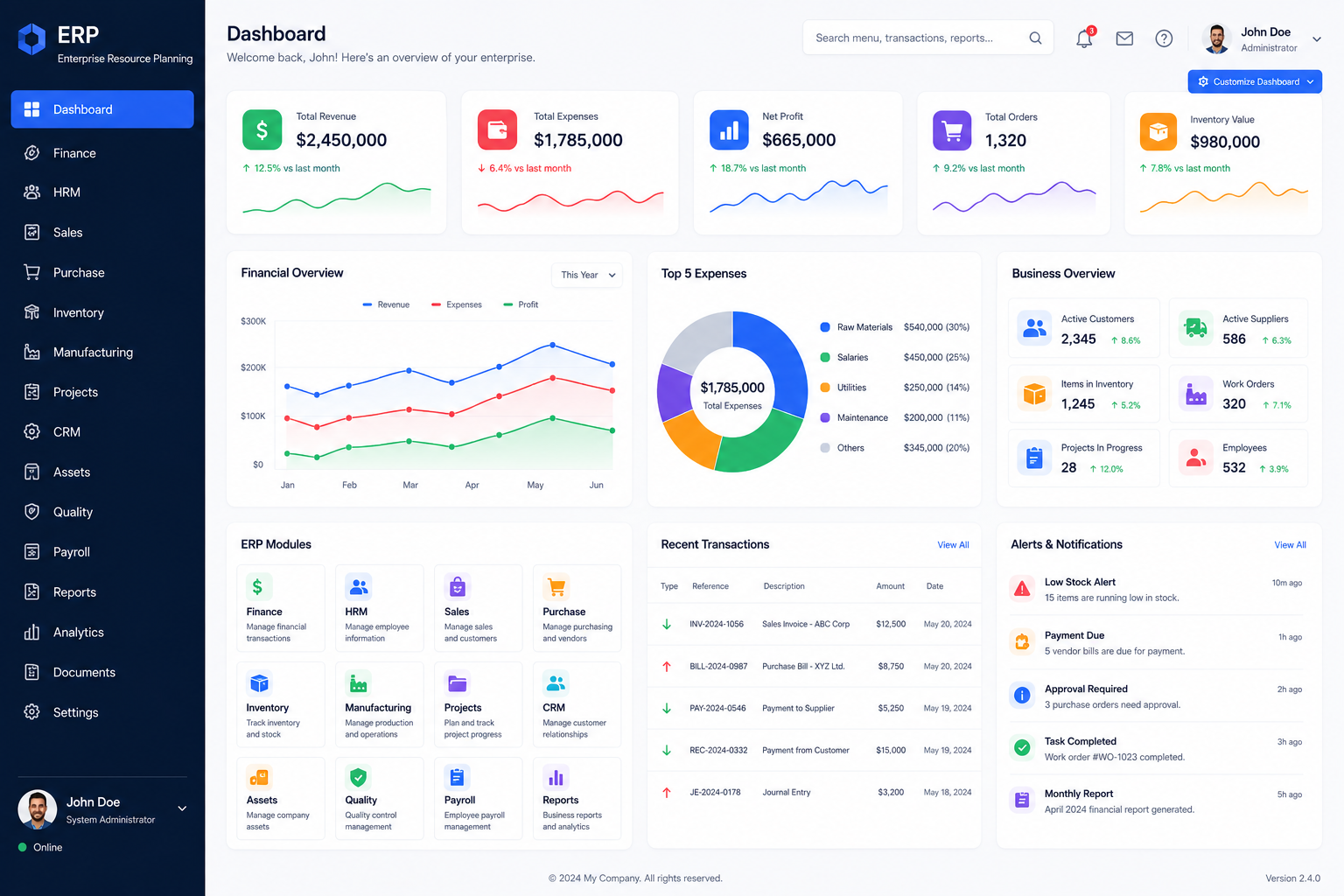
Task: Open the Inventory module card
Action: pos(281,703)
